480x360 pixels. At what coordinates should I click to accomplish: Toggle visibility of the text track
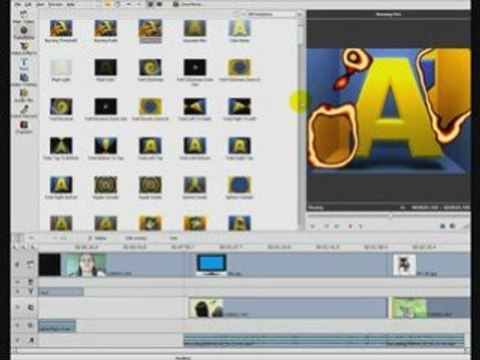click(x=17, y=292)
